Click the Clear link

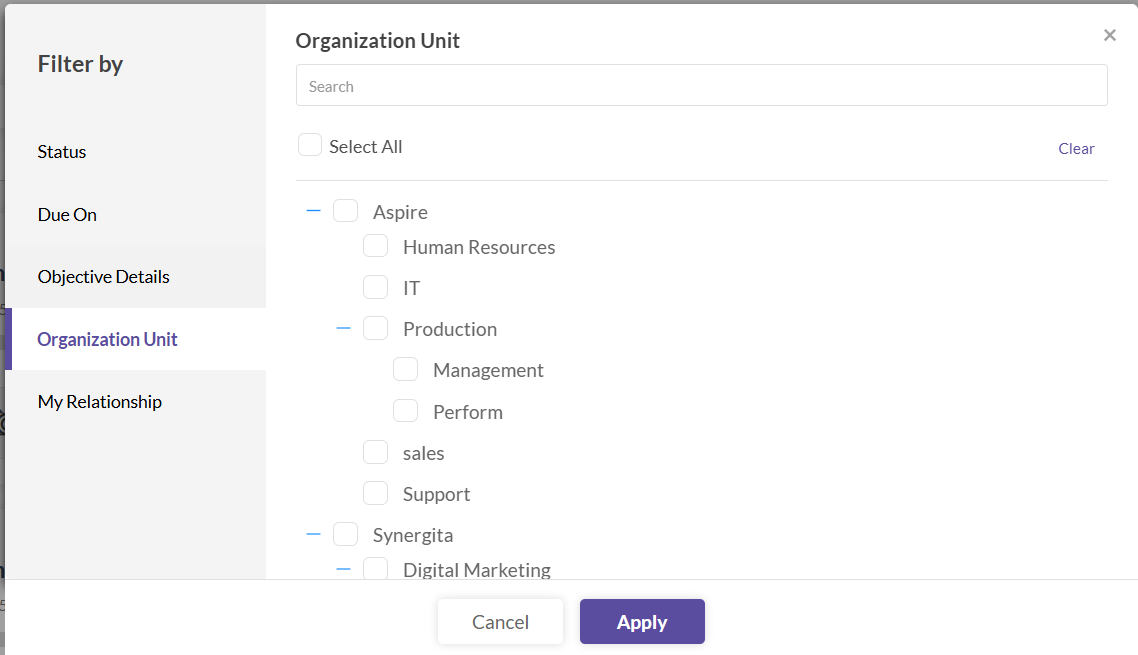[1076, 149]
